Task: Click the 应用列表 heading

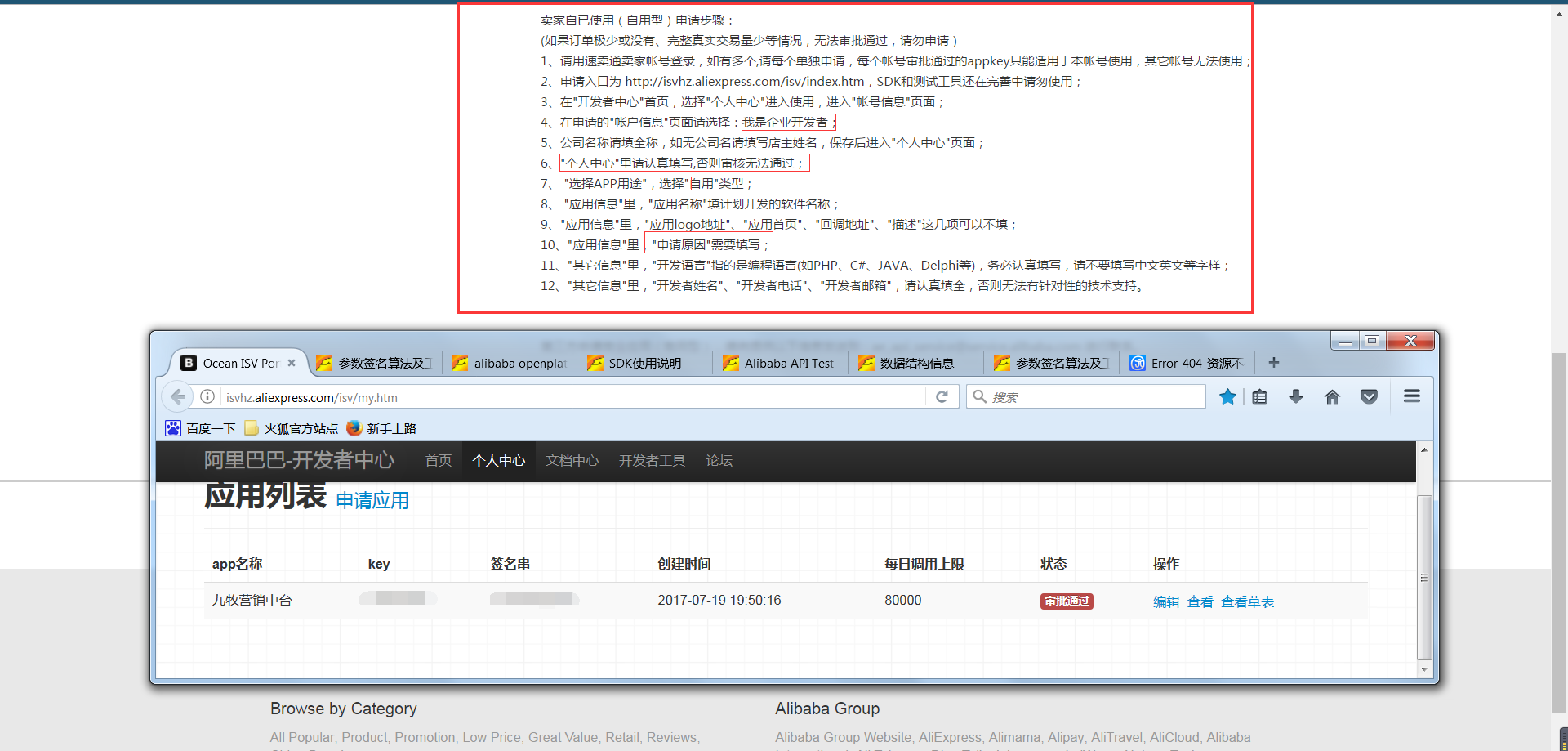Action: [265, 496]
